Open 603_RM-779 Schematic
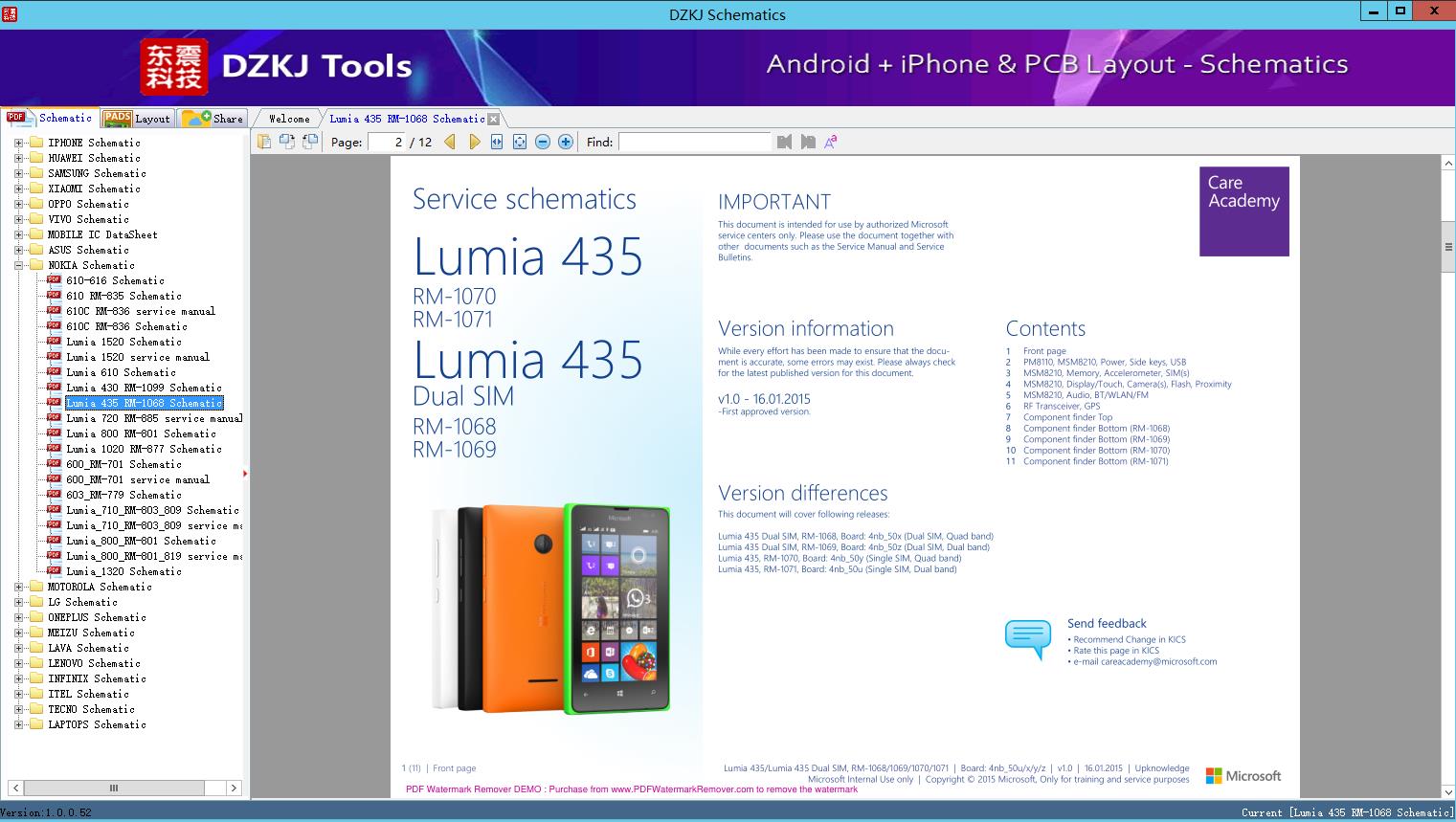Screen dimensions: 1456x822 coord(123,495)
